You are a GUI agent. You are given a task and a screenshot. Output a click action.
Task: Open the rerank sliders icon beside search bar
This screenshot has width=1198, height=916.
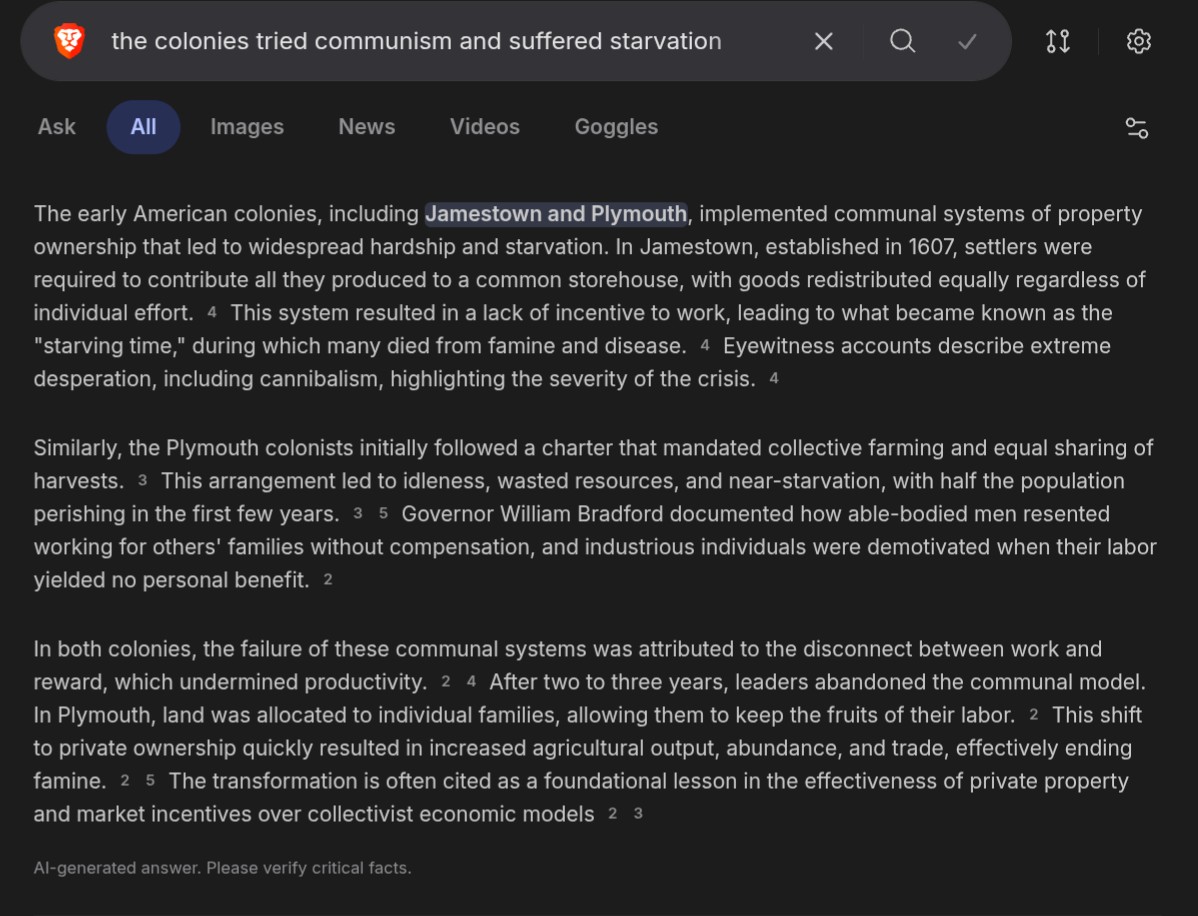pyautogui.click(x=1057, y=41)
